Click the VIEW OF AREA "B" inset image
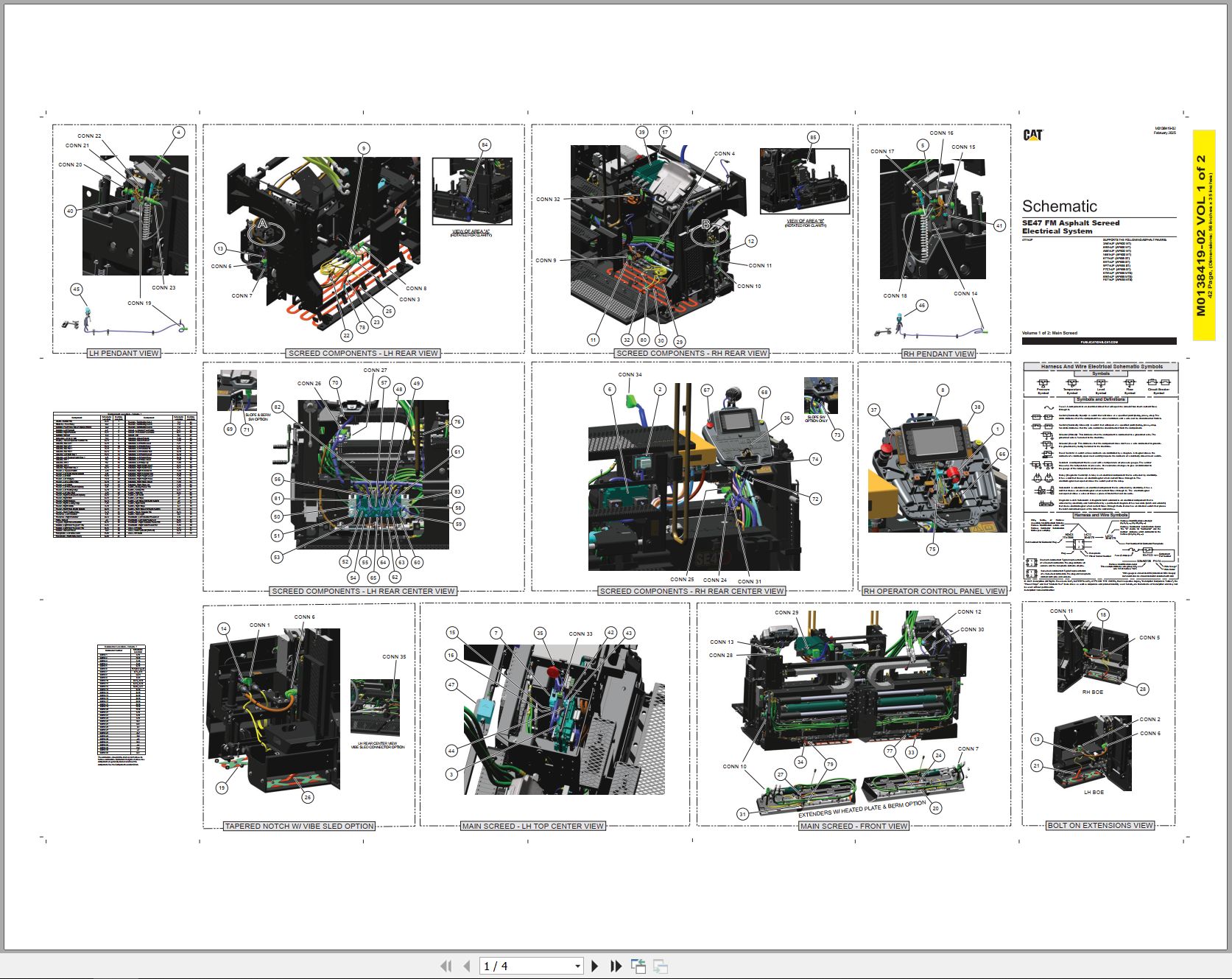The width and height of the screenshot is (1232, 979). pos(805,181)
